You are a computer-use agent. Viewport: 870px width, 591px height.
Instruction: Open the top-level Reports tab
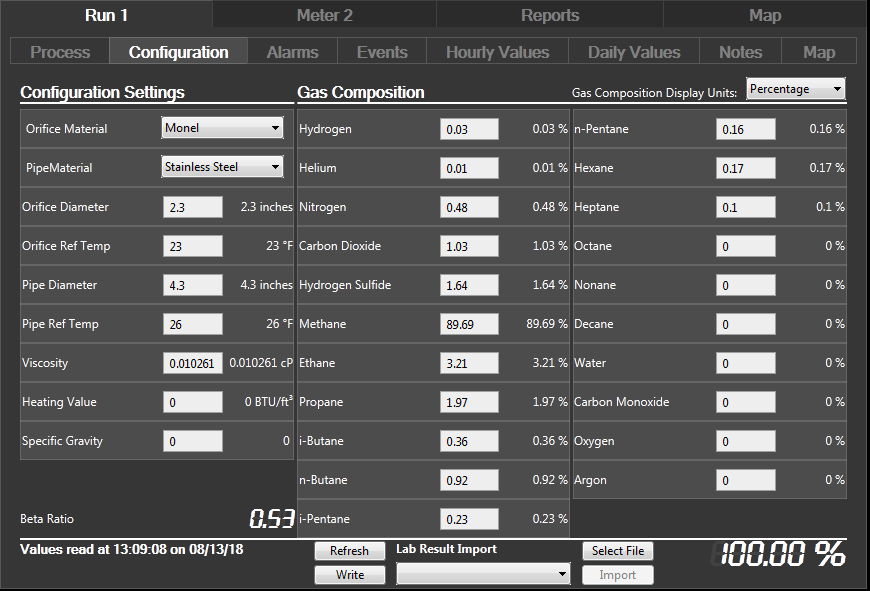(549, 15)
